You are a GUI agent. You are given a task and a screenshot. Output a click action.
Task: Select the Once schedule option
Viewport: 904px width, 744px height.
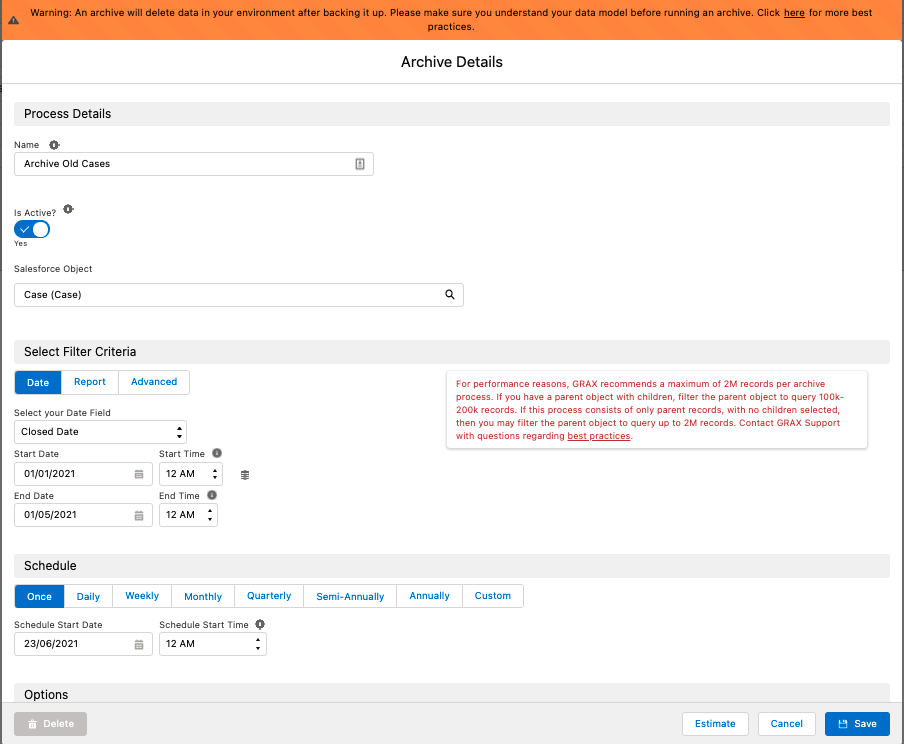point(39,596)
